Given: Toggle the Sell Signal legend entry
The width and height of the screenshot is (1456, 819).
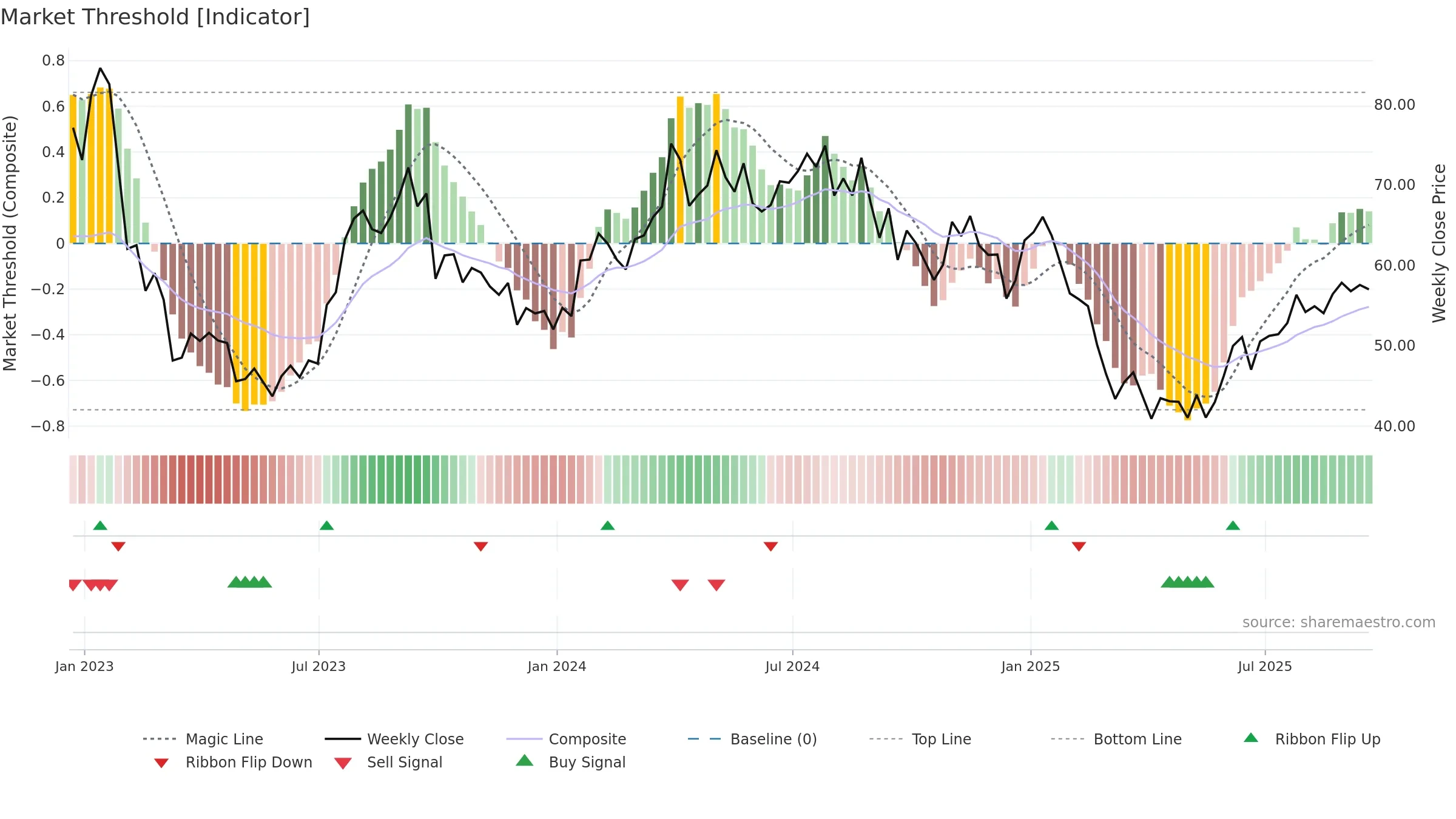Looking at the screenshot, I should coord(388,762).
